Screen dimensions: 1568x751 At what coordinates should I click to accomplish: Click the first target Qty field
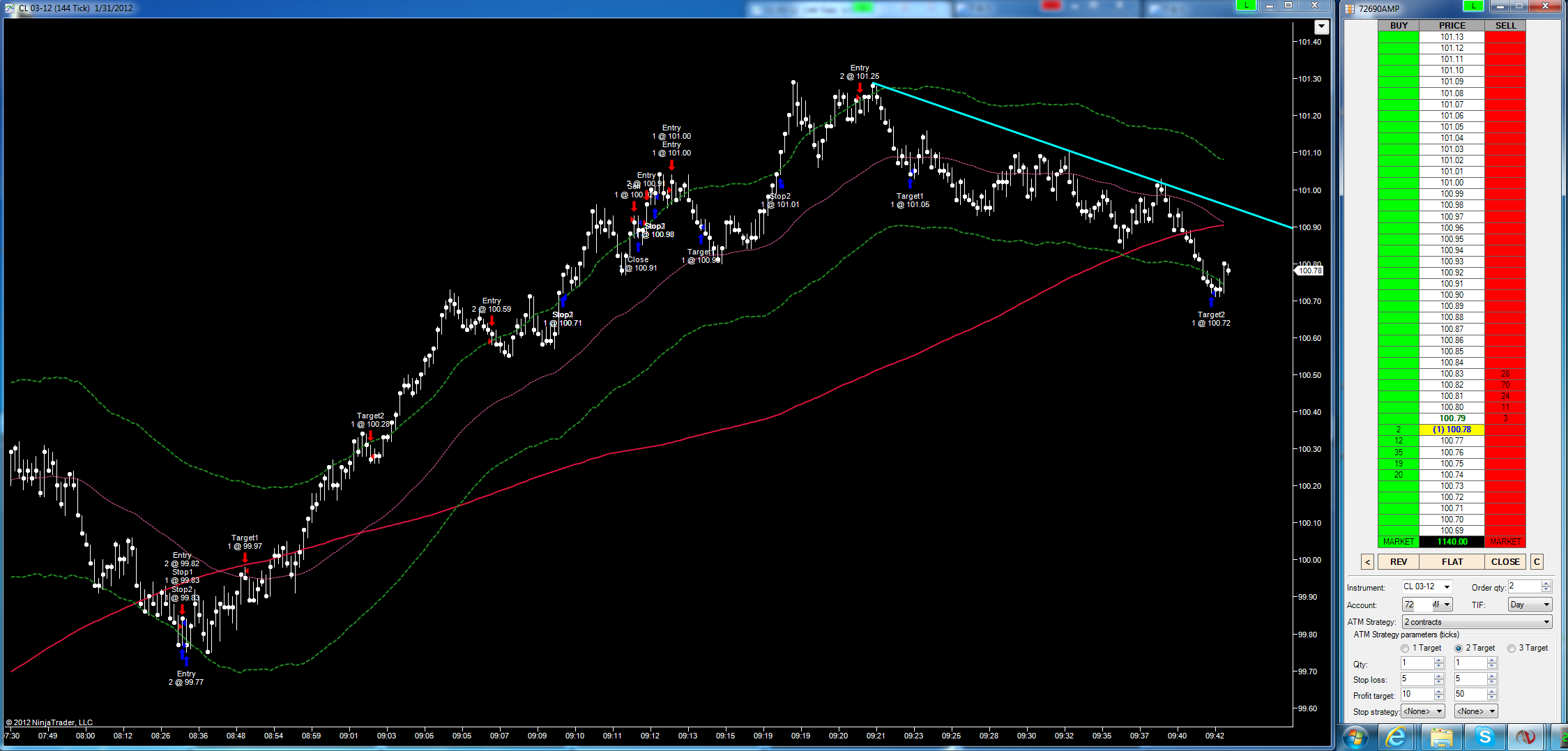pos(1417,663)
